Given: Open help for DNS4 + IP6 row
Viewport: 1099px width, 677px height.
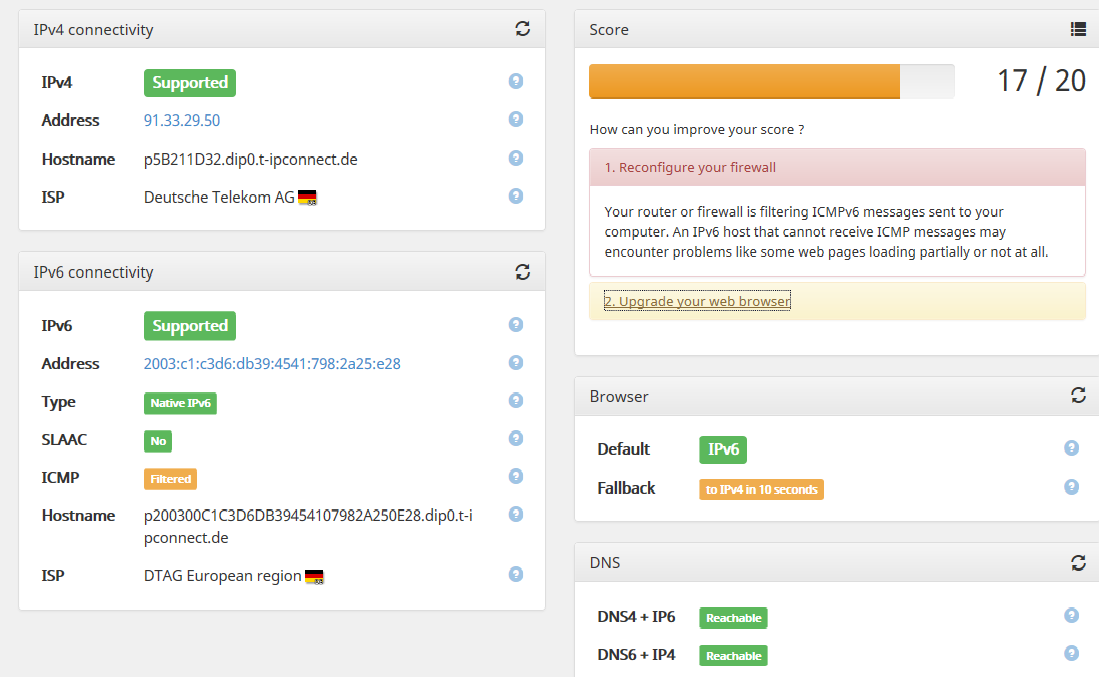Looking at the screenshot, I should 1071,616.
